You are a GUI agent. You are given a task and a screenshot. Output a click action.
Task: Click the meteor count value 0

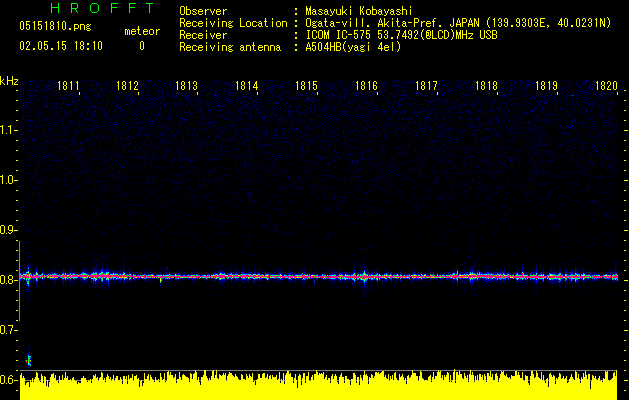tap(142, 46)
